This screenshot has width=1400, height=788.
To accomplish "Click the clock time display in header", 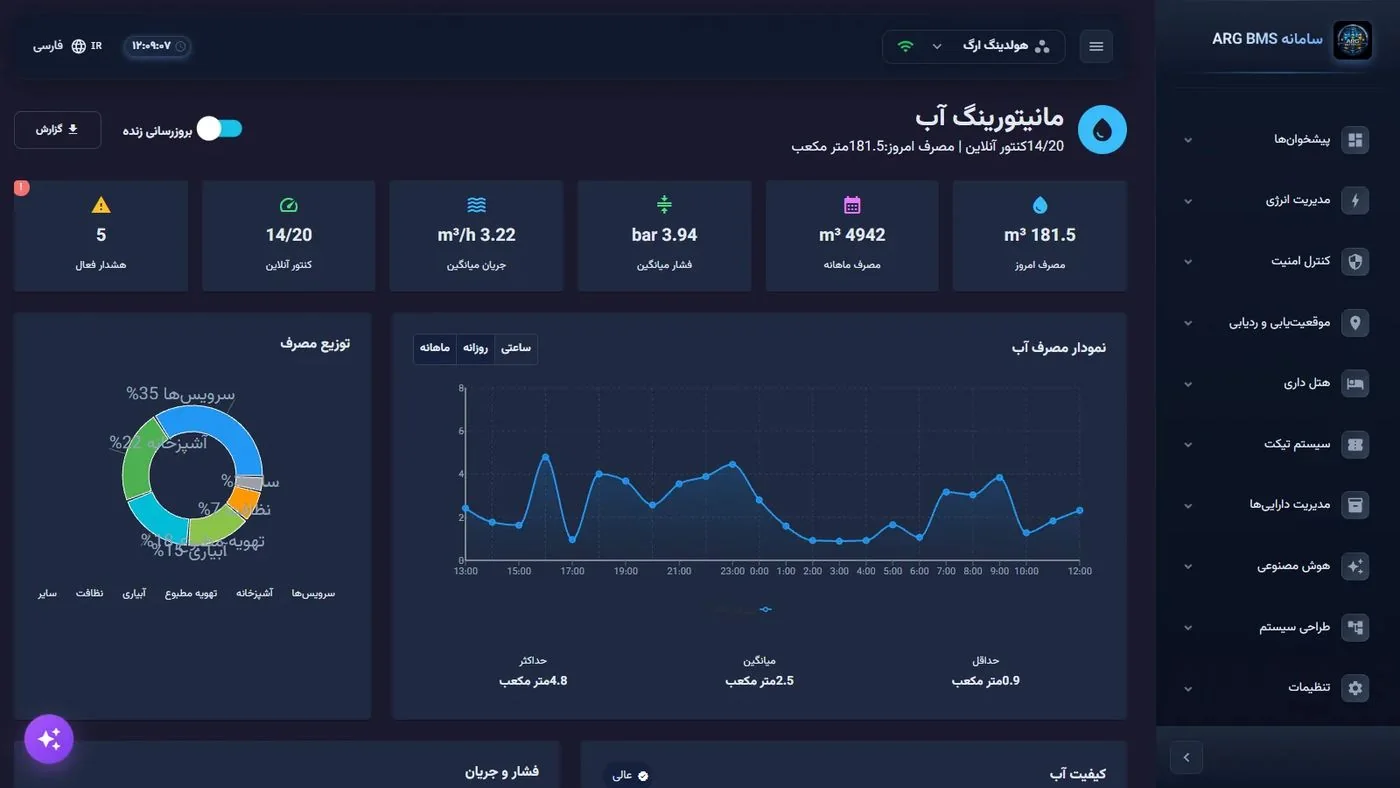I will pyautogui.click(x=158, y=46).
